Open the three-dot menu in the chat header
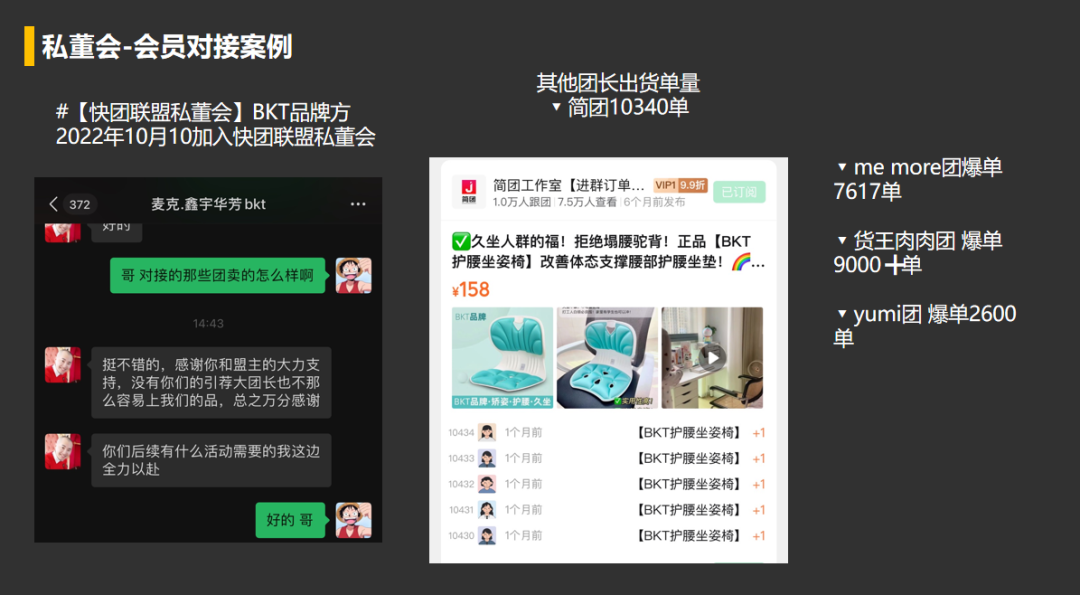The width and height of the screenshot is (1080, 595). click(358, 204)
